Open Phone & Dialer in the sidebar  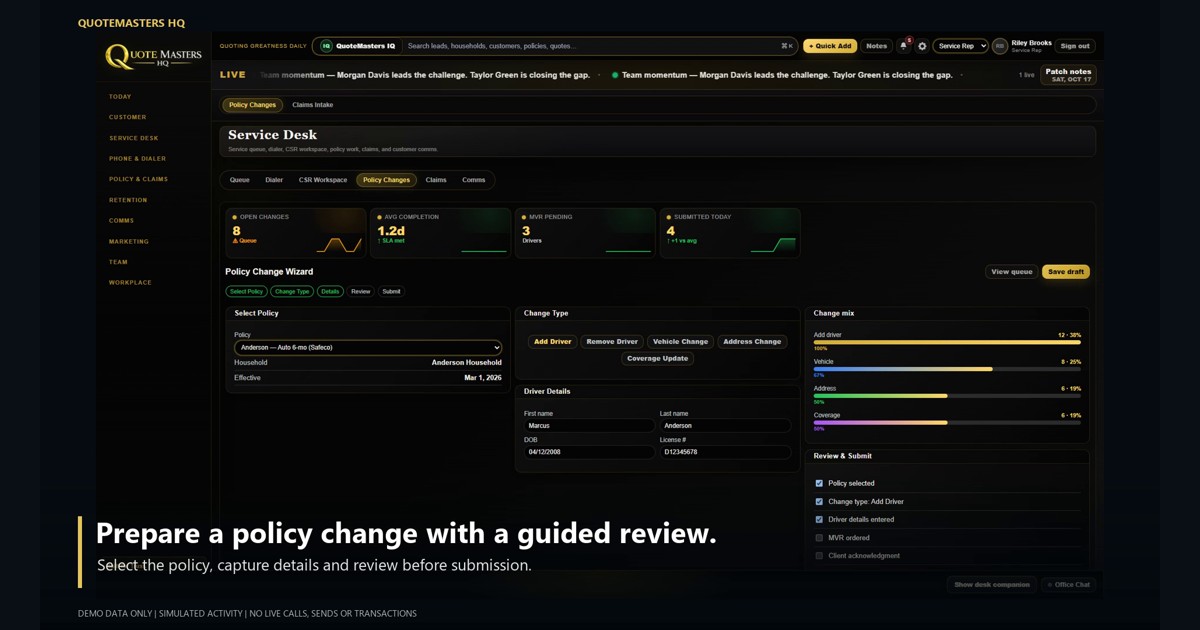coord(138,159)
